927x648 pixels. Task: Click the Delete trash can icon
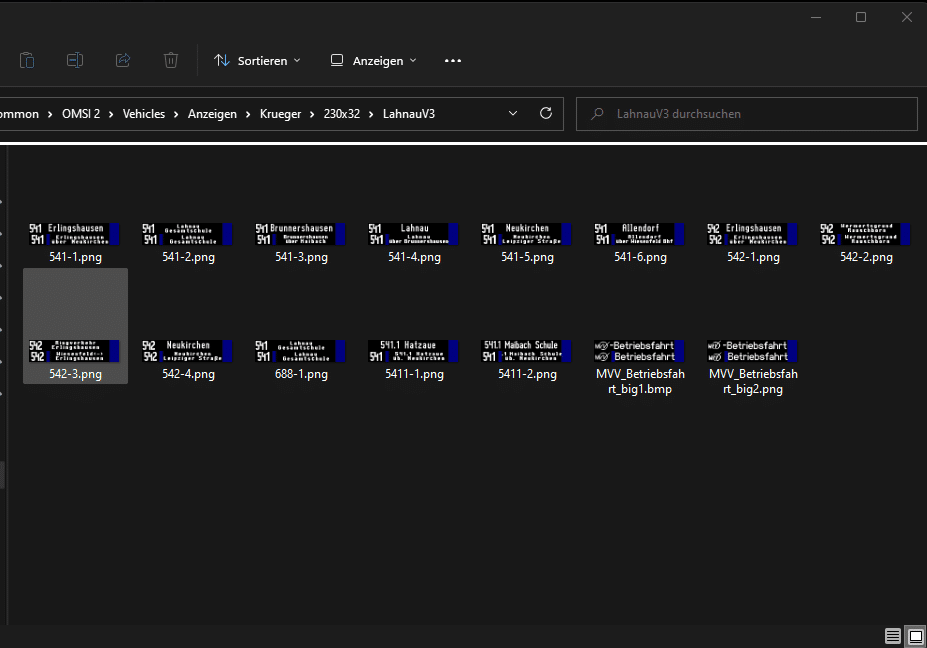tap(171, 61)
